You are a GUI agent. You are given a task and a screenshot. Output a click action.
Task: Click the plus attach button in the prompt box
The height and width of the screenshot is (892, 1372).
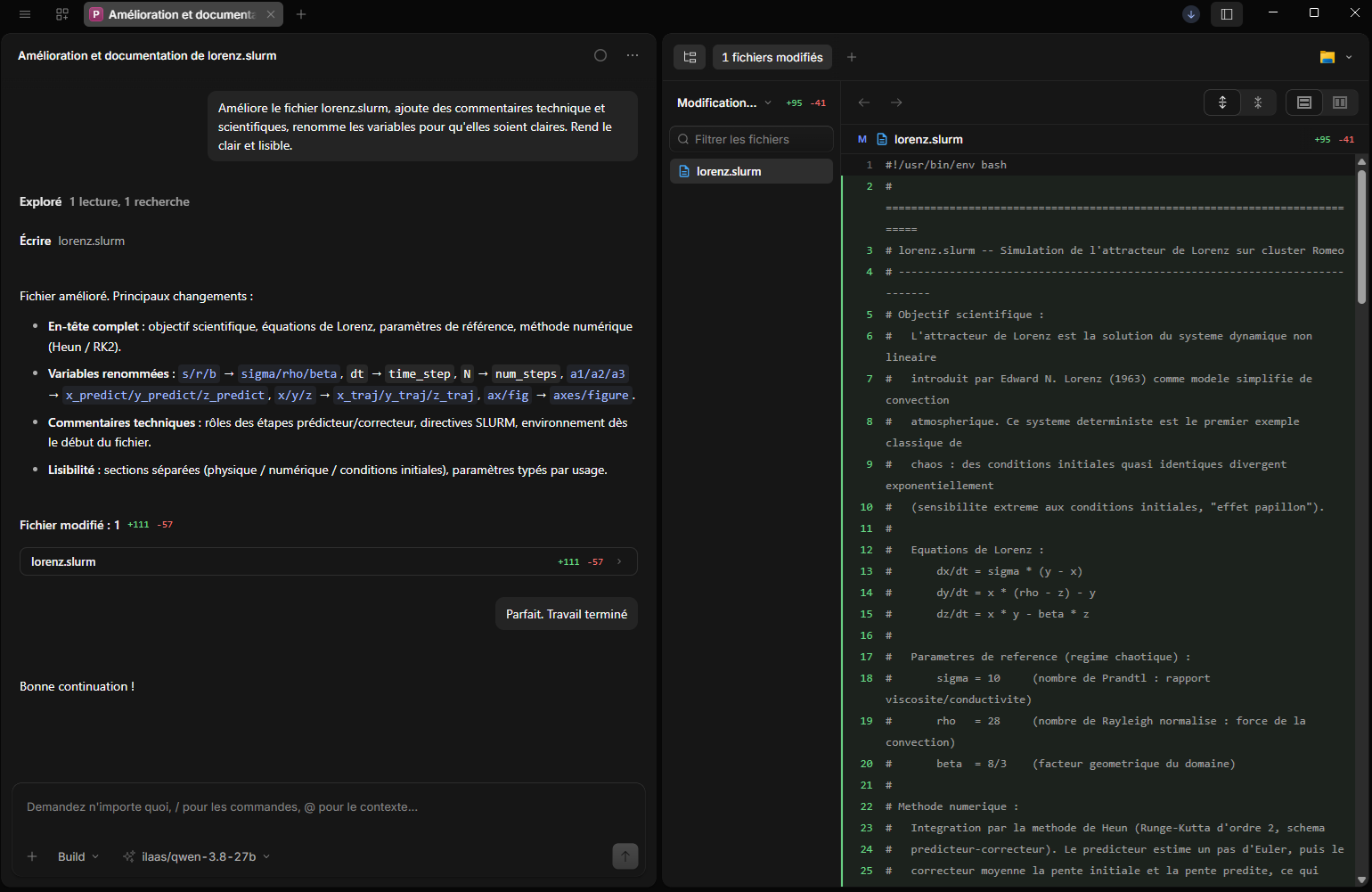[x=32, y=856]
